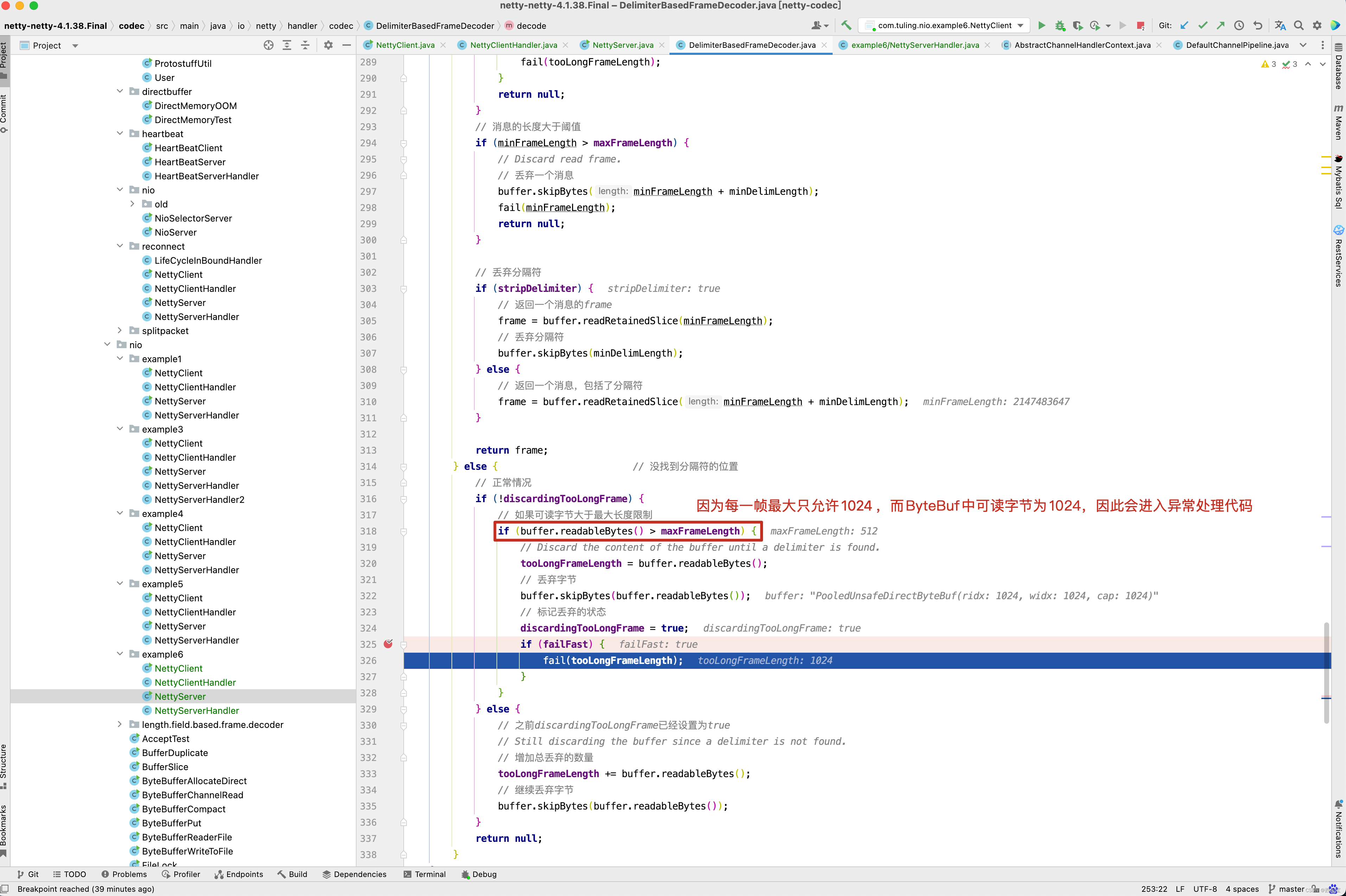The height and width of the screenshot is (896, 1346).
Task: Collapse the heartbeat folder
Action: pyautogui.click(x=120, y=134)
